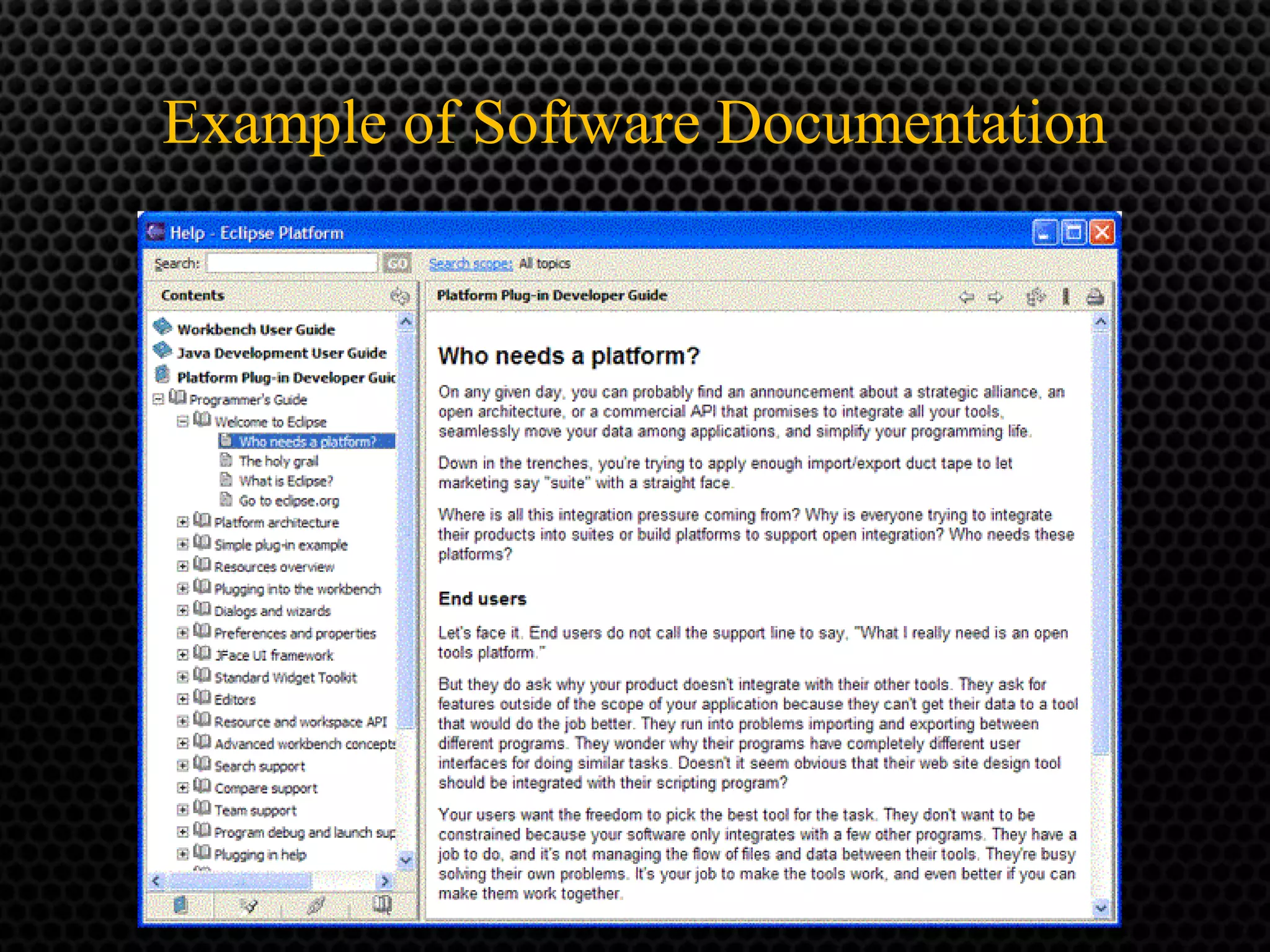
Task: Switch to the Search Results bottom tab
Action: click(248, 905)
